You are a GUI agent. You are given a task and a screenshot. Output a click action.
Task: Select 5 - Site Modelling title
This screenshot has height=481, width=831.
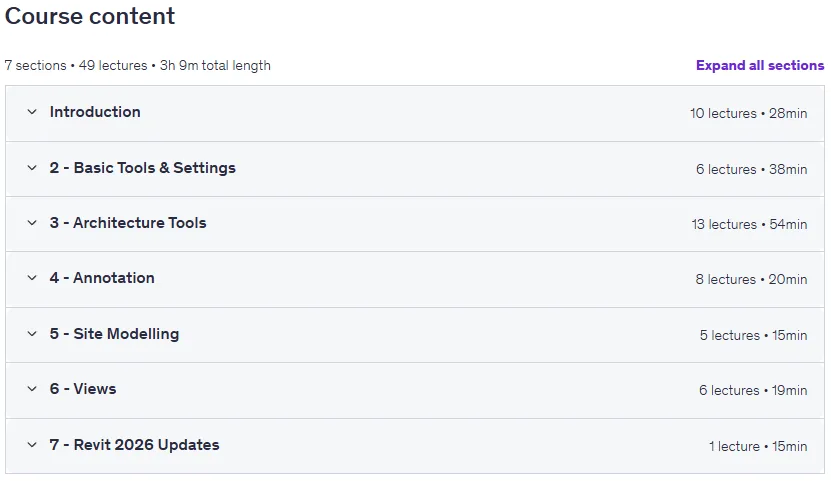pos(114,334)
